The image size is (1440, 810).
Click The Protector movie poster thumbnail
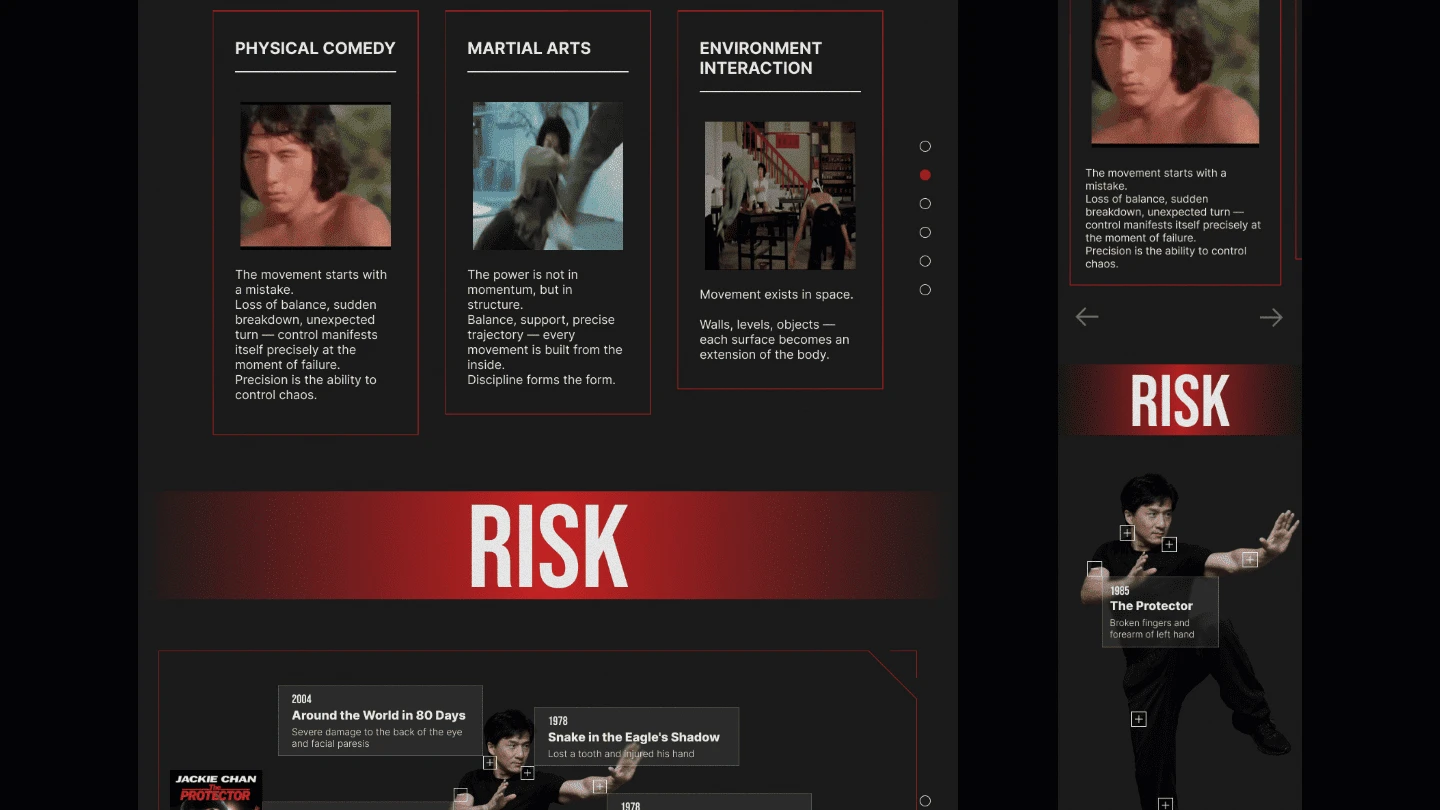point(216,789)
